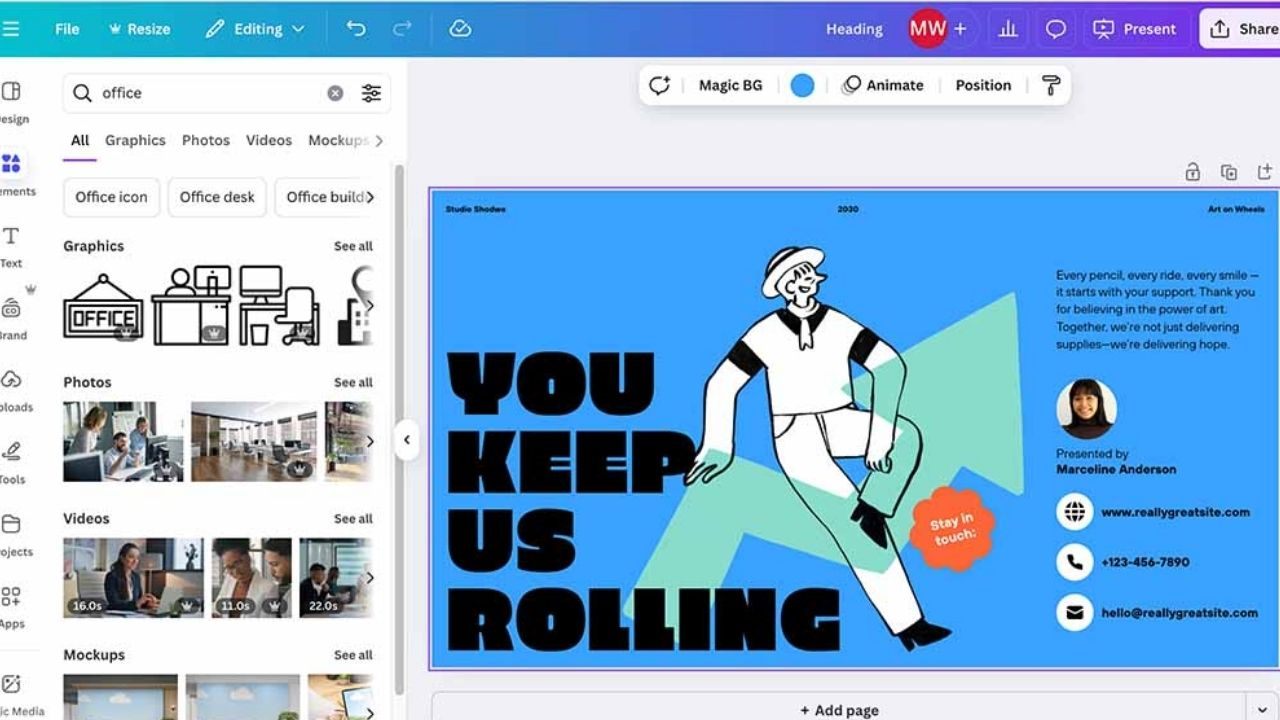
Task: Click the Present button
Action: click(1137, 28)
